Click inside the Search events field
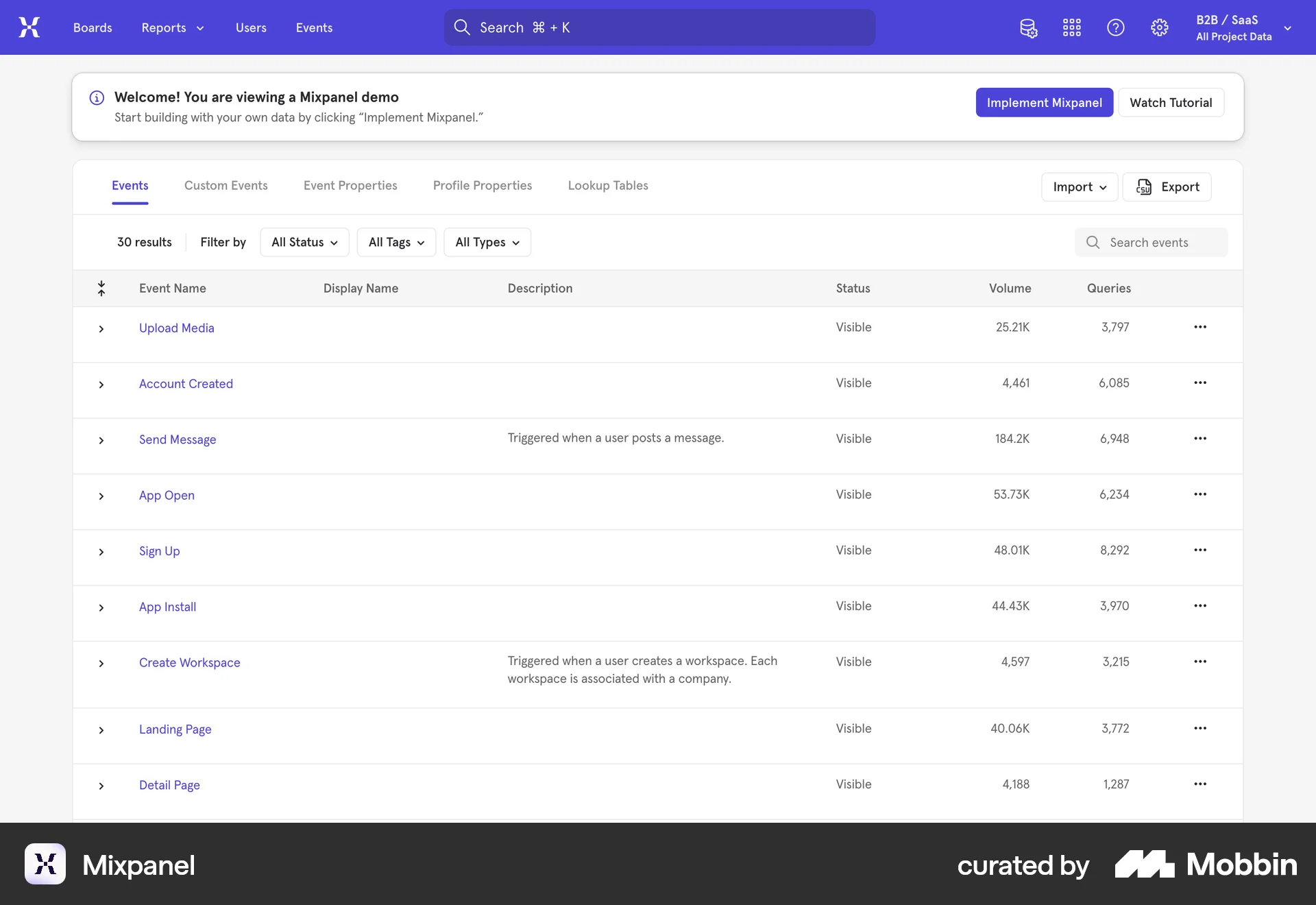The width and height of the screenshot is (1316, 905). click(1158, 242)
